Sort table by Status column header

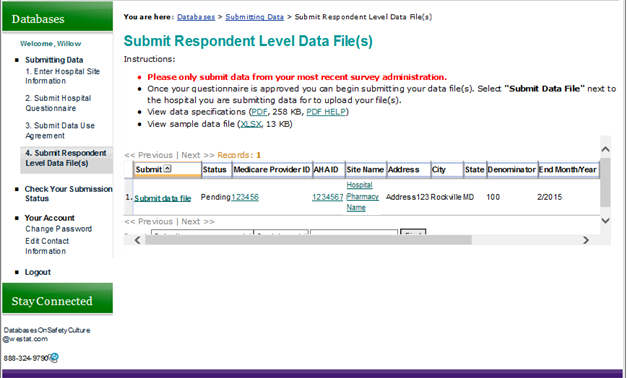(x=216, y=169)
